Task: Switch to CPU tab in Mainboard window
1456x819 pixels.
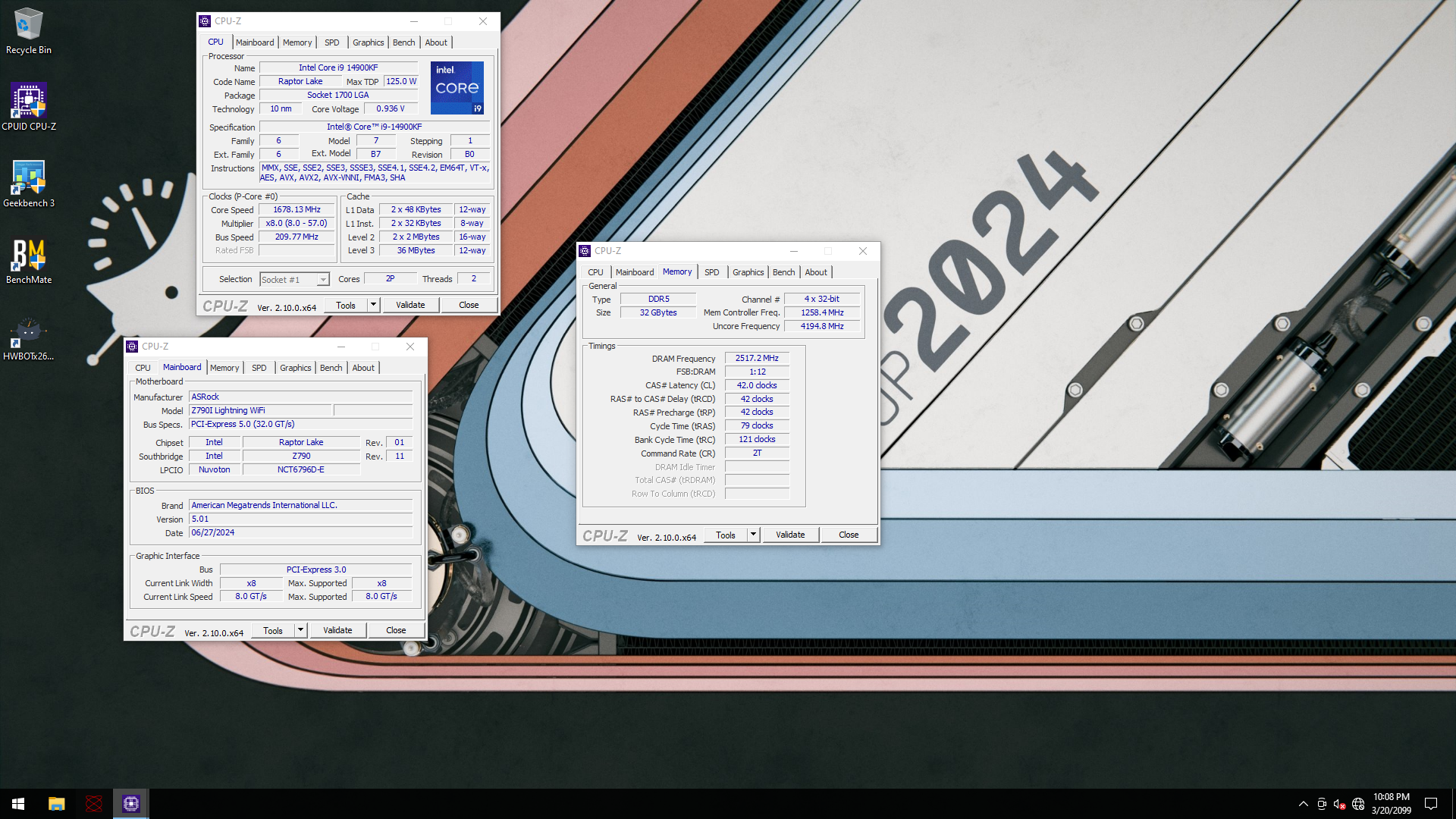Action: pos(143,368)
